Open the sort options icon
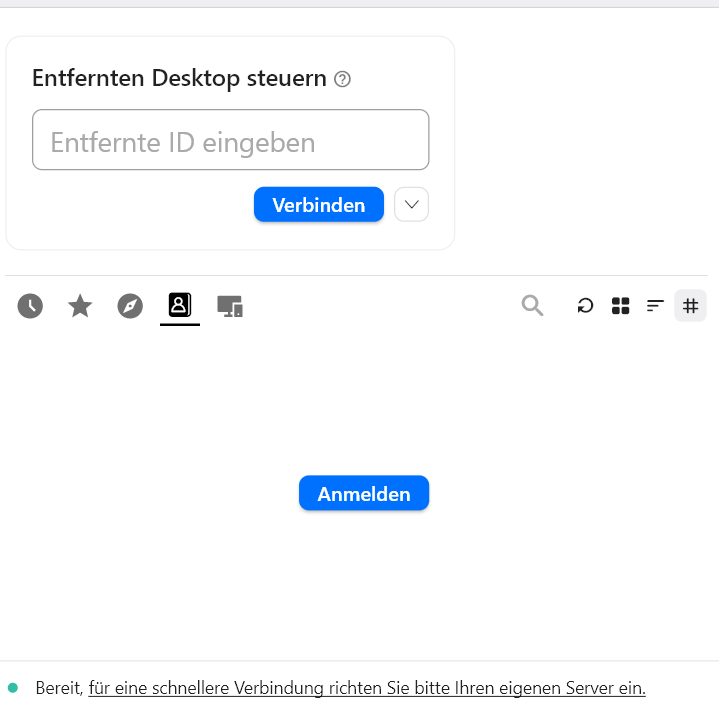Screen dimensions: 719x710 click(x=655, y=306)
